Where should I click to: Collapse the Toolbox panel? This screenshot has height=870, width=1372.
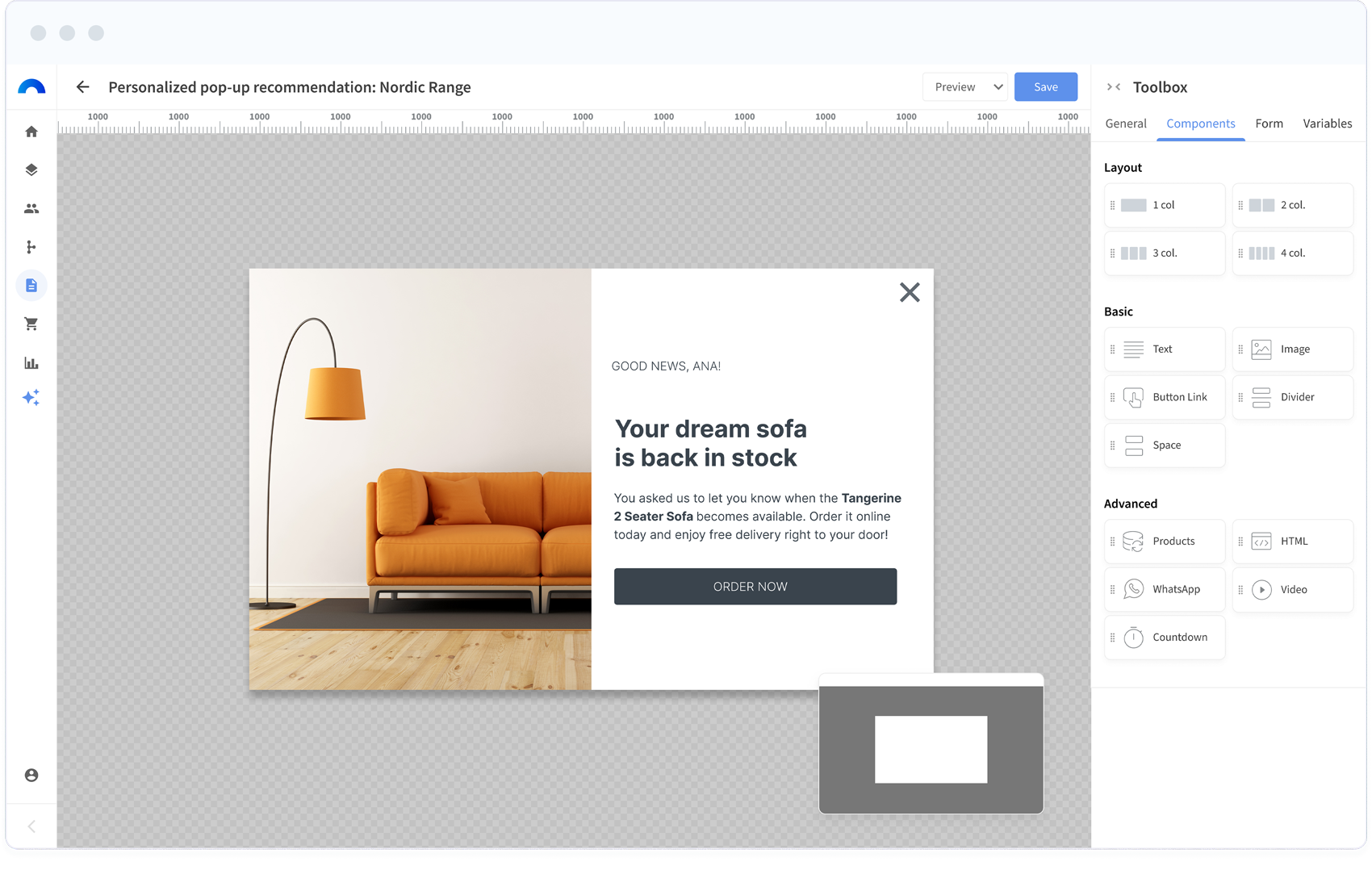click(1114, 87)
